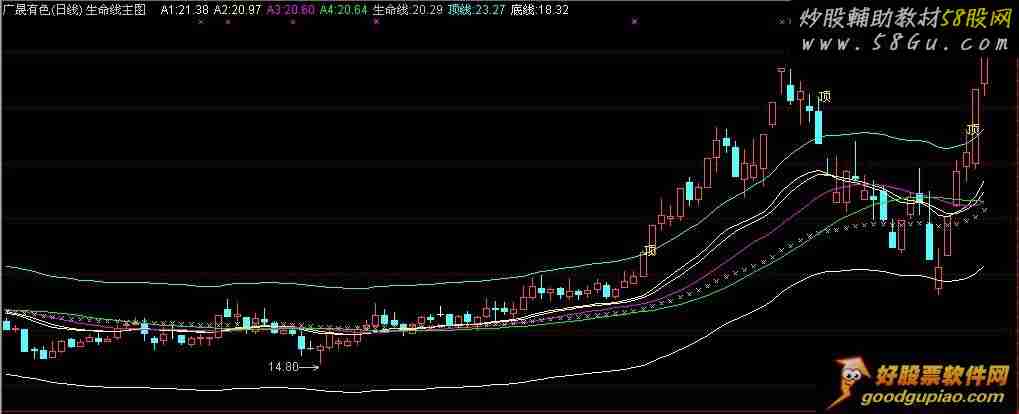Image resolution: width=1019 pixels, height=414 pixels.
Task: Click the 顶 marker at breakout candle
Action: point(650,250)
